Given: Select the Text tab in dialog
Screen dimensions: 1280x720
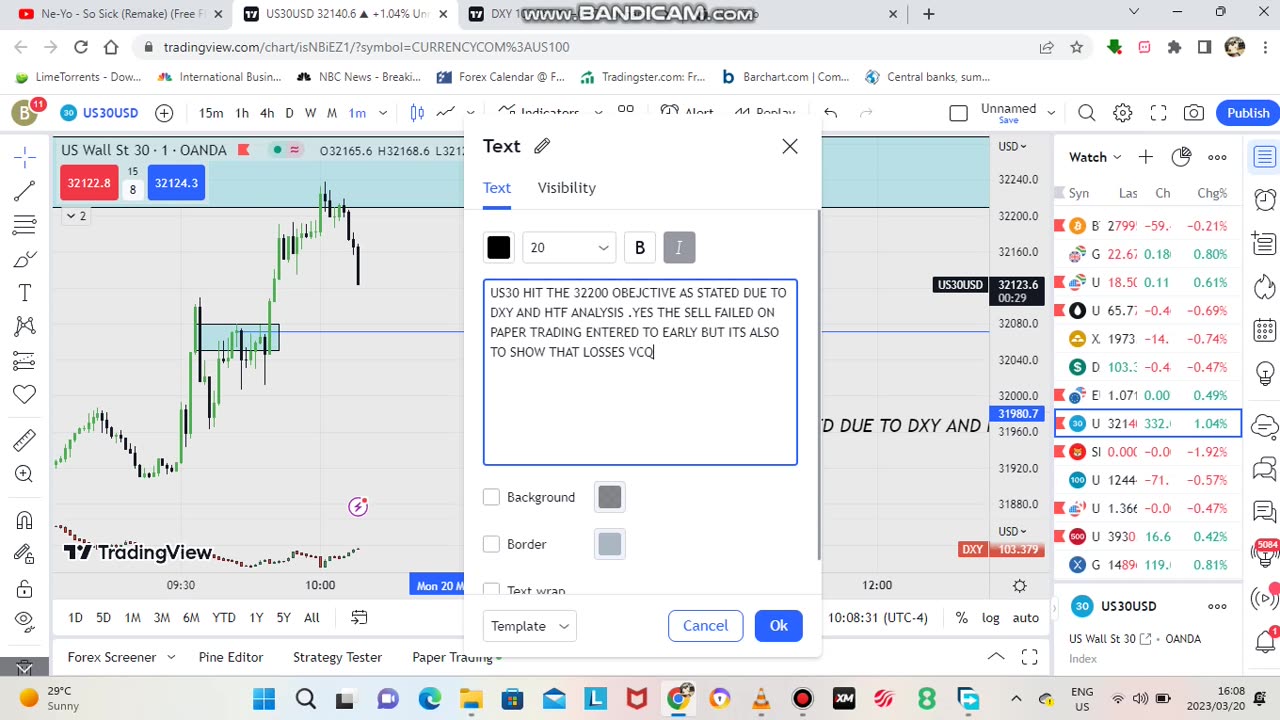Looking at the screenshot, I should pyautogui.click(x=497, y=188).
